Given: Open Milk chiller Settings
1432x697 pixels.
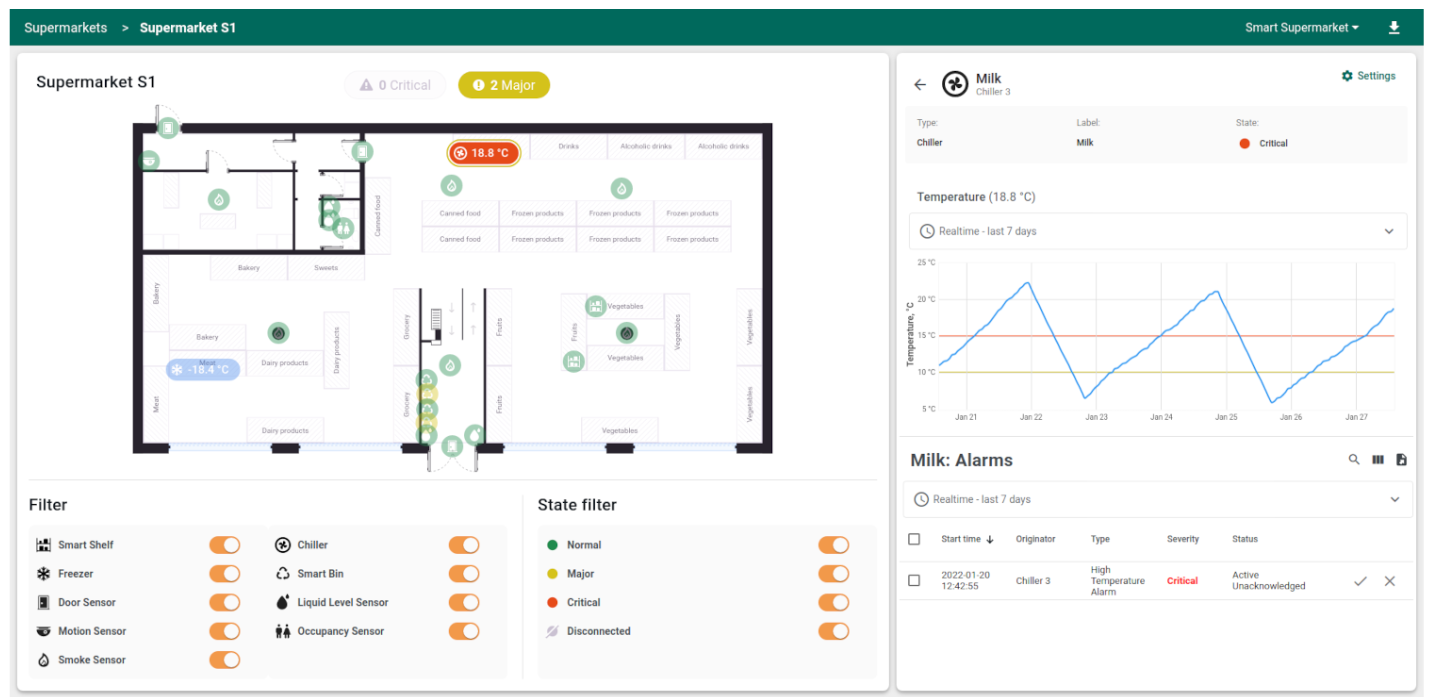Looking at the screenshot, I should tap(1368, 76).
